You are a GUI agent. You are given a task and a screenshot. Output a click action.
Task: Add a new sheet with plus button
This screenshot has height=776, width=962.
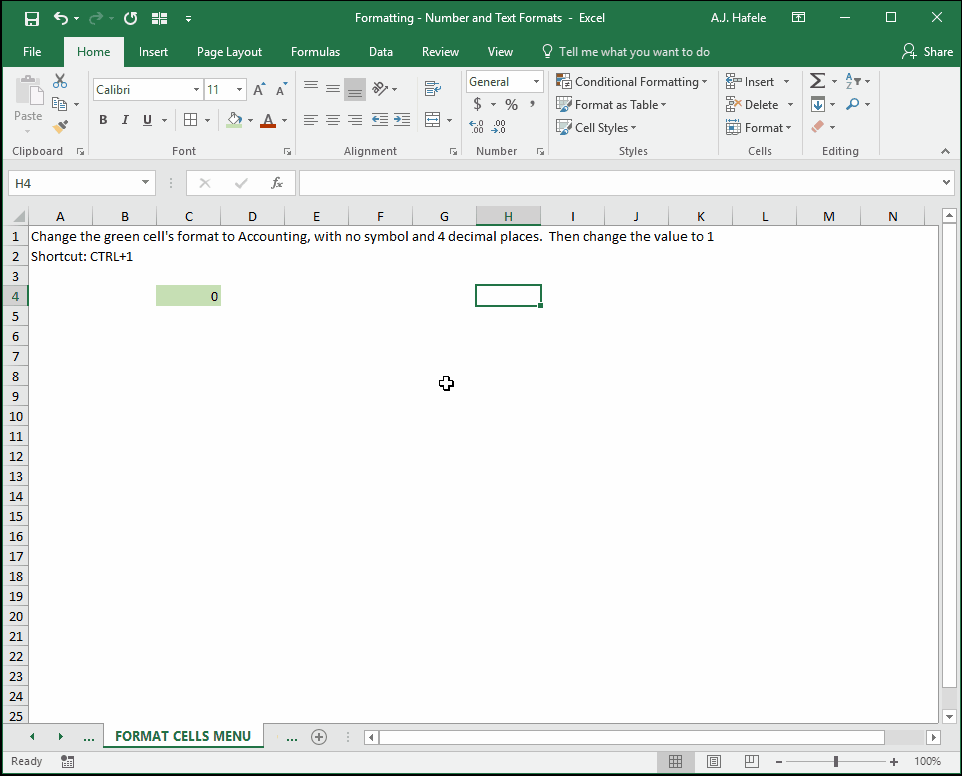point(319,737)
